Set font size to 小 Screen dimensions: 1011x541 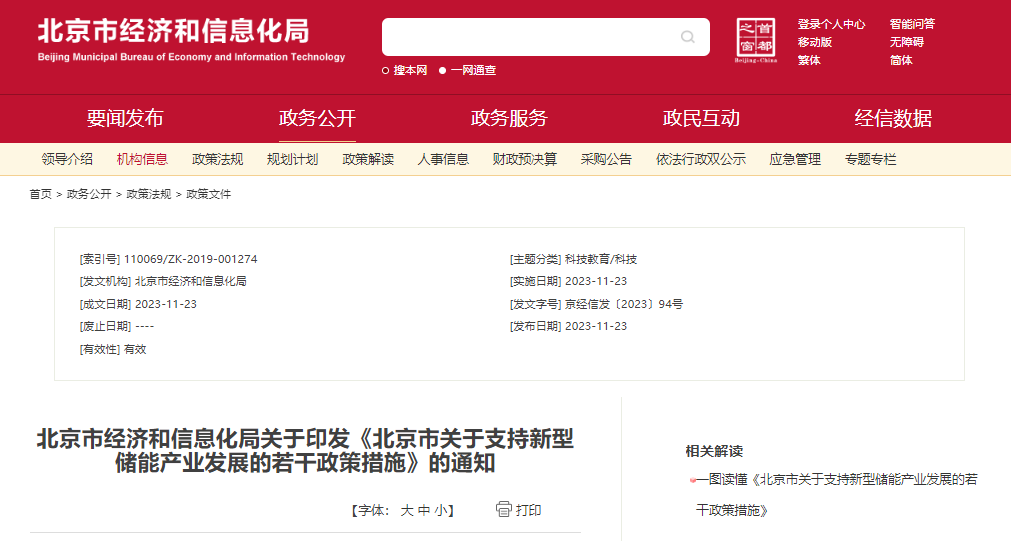click(x=440, y=511)
